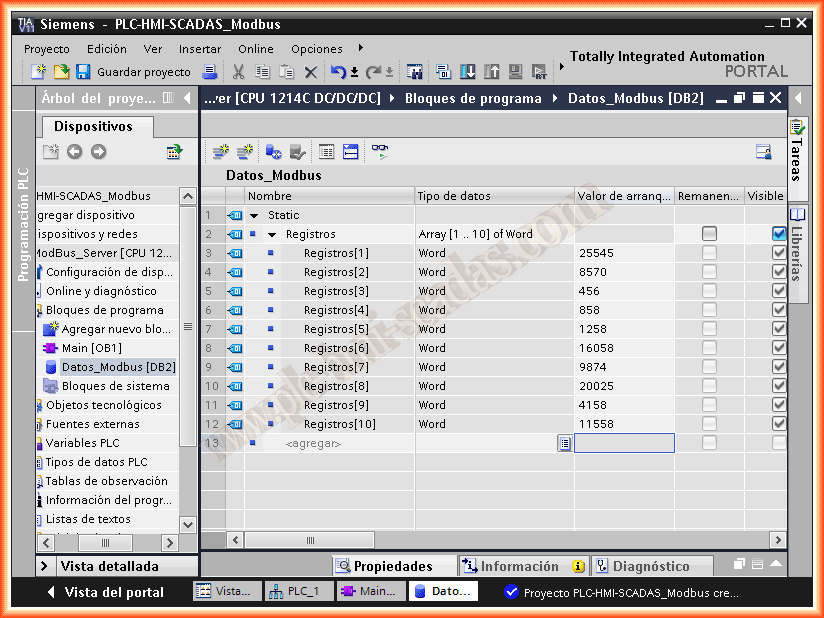Viewport: 824px width, 618px height.
Task: Click the back arrow in Dispositivos panel
Action: (x=74, y=151)
